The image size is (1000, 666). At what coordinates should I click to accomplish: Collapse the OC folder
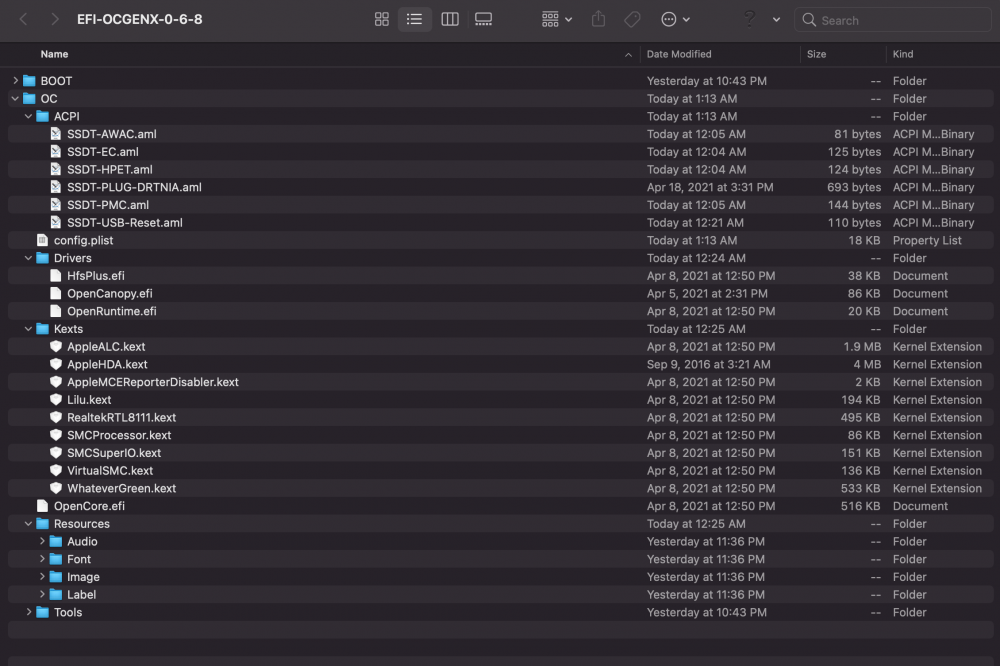pyautogui.click(x=15, y=98)
